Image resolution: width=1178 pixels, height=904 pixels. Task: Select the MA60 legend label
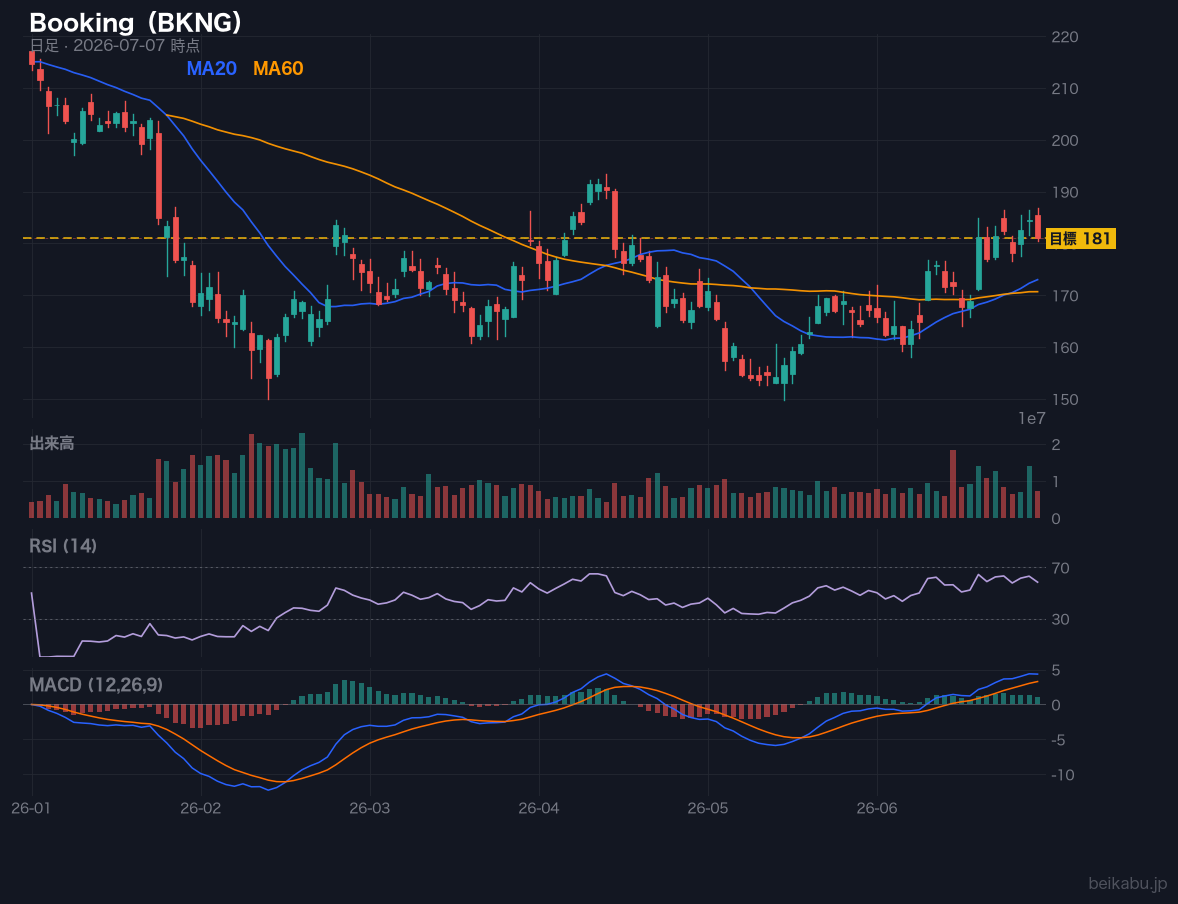tap(278, 68)
